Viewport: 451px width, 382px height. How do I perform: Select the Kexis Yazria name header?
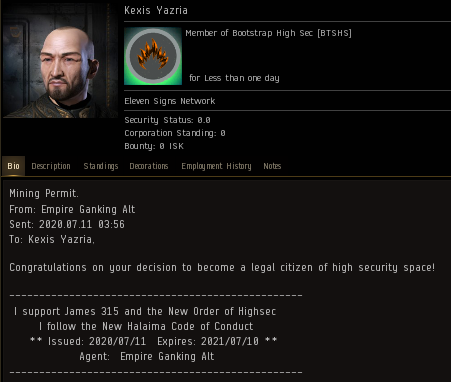click(x=156, y=10)
